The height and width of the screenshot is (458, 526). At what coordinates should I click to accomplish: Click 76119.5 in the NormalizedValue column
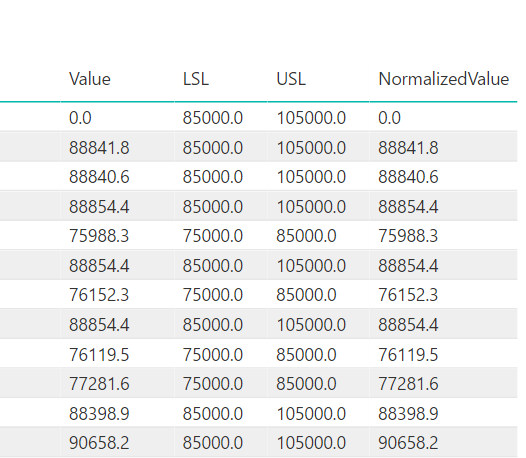click(x=408, y=355)
